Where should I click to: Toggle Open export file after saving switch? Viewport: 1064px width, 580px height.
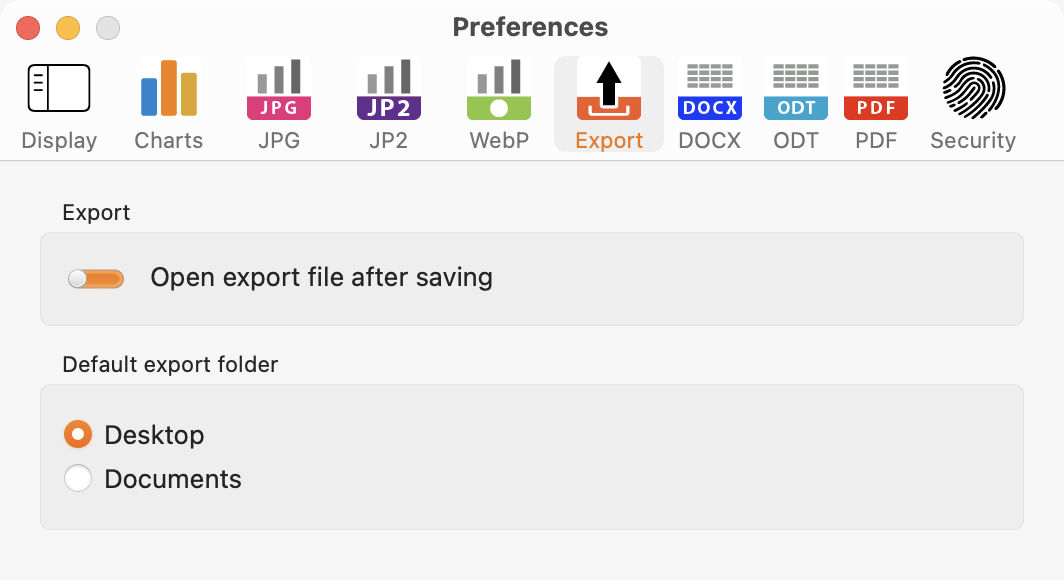pyautogui.click(x=96, y=278)
